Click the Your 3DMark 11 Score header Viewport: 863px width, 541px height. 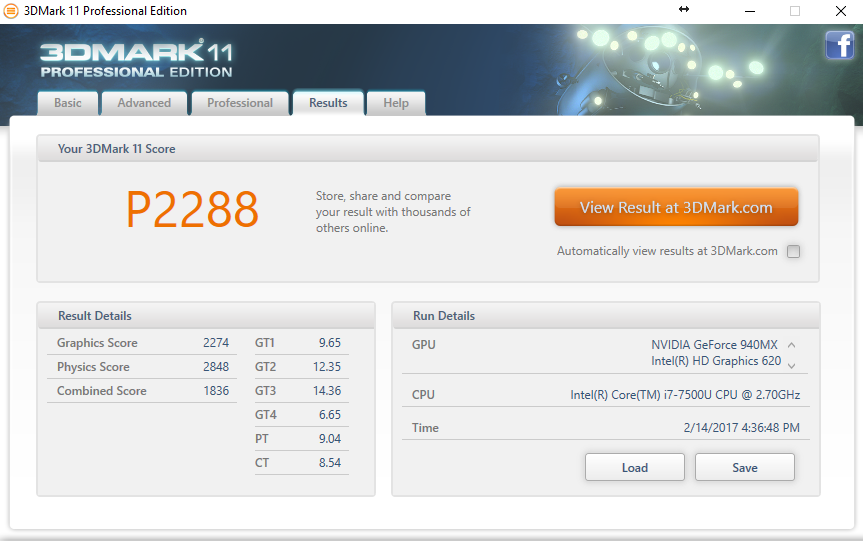tap(428, 149)
